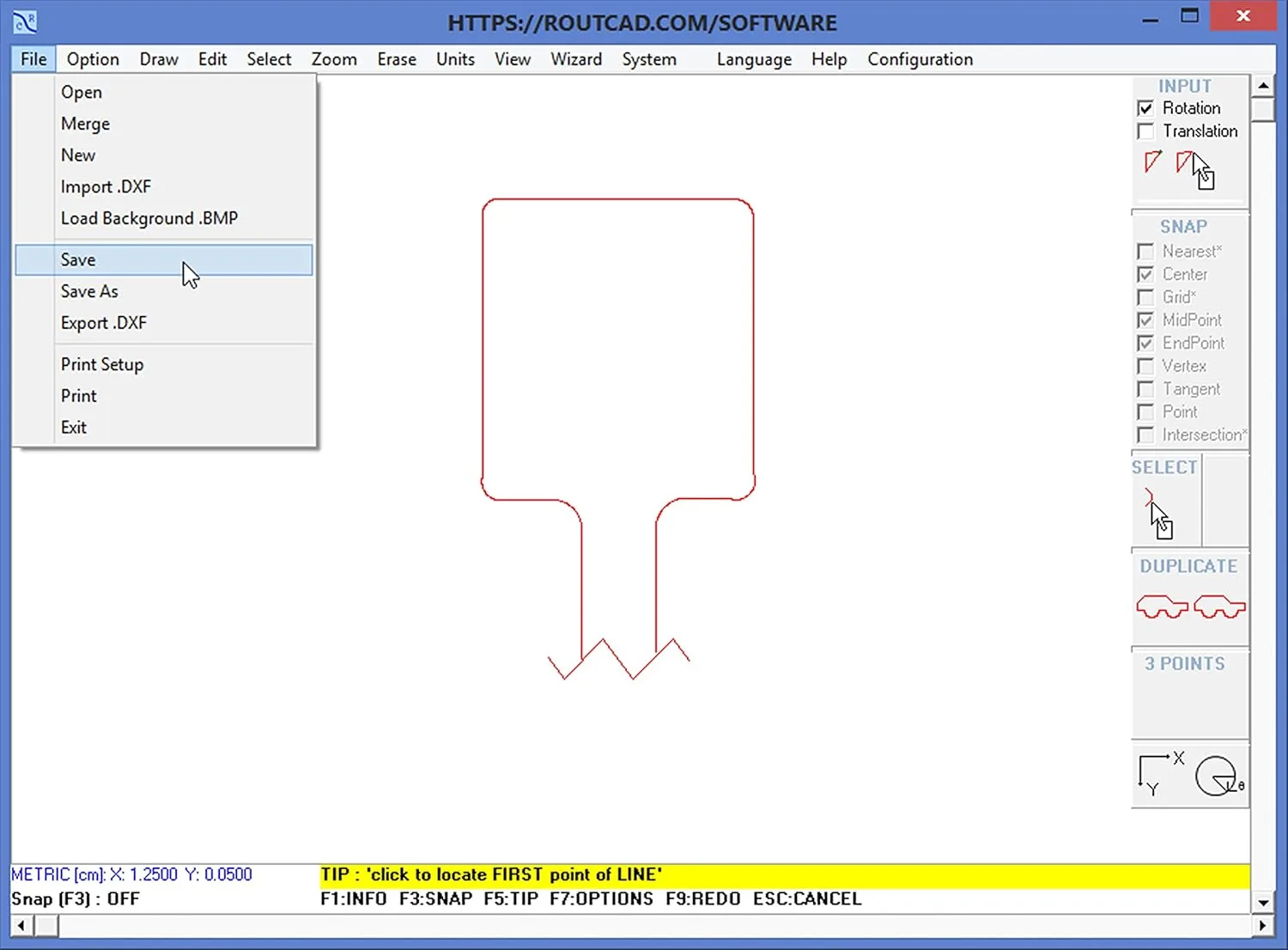Select the rotation input arrow icon
Screen dimensions: 1288x950
pyautogui.click(x=1151, y=163)
